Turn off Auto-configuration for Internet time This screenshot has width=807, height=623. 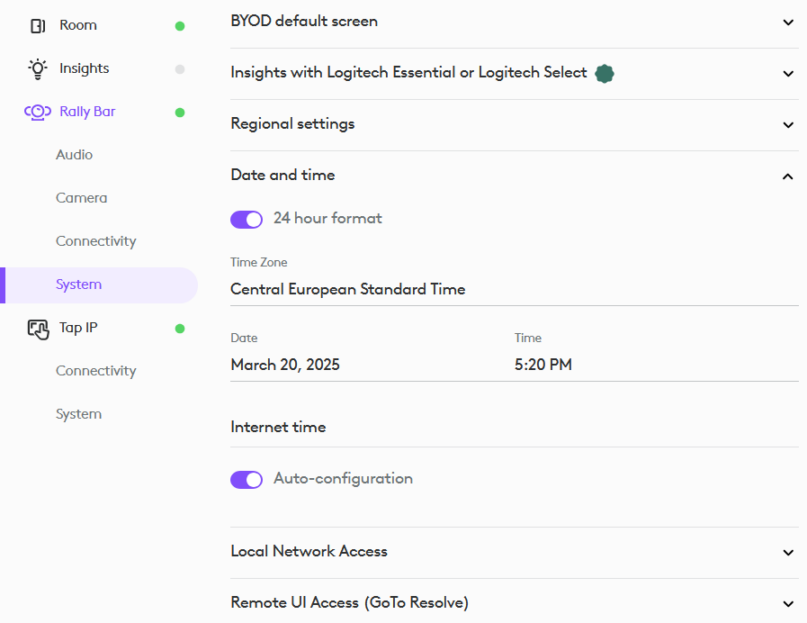coord(246,479)
